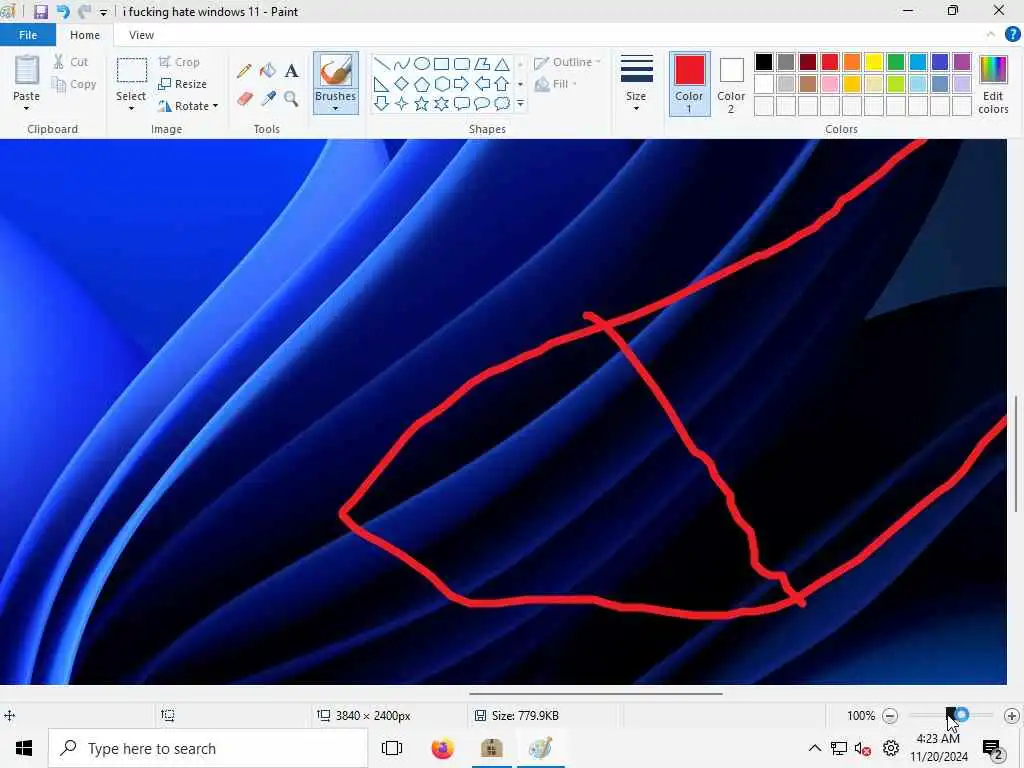Image resolution: width=1024 pixels, height=768 pixels.
Task: Click the Copy button
Action: (74, 84)
